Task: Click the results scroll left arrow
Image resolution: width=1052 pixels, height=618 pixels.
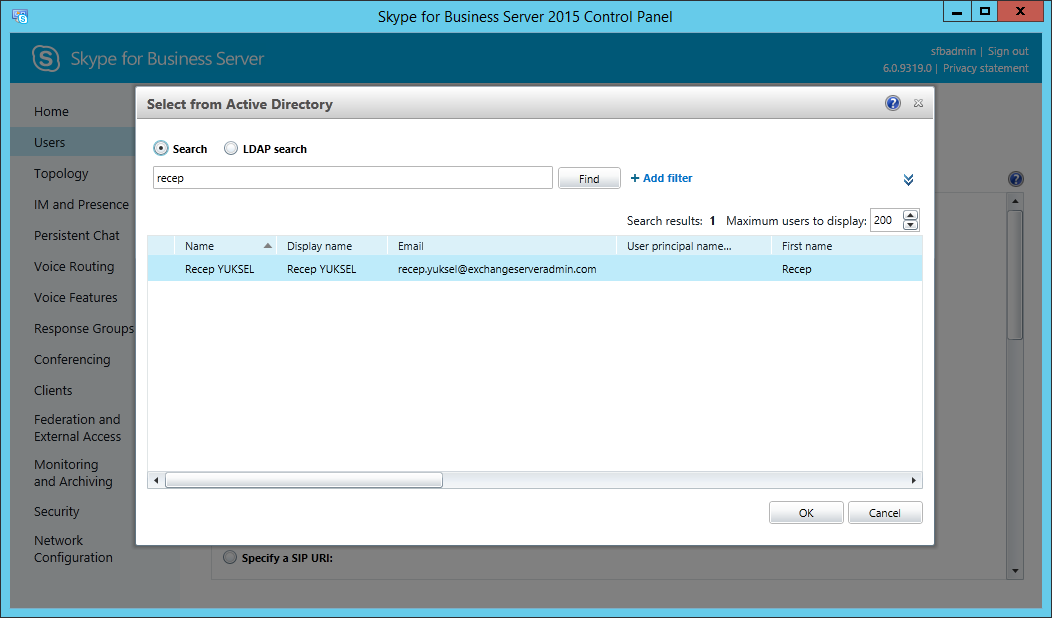Action: (156, 480)
